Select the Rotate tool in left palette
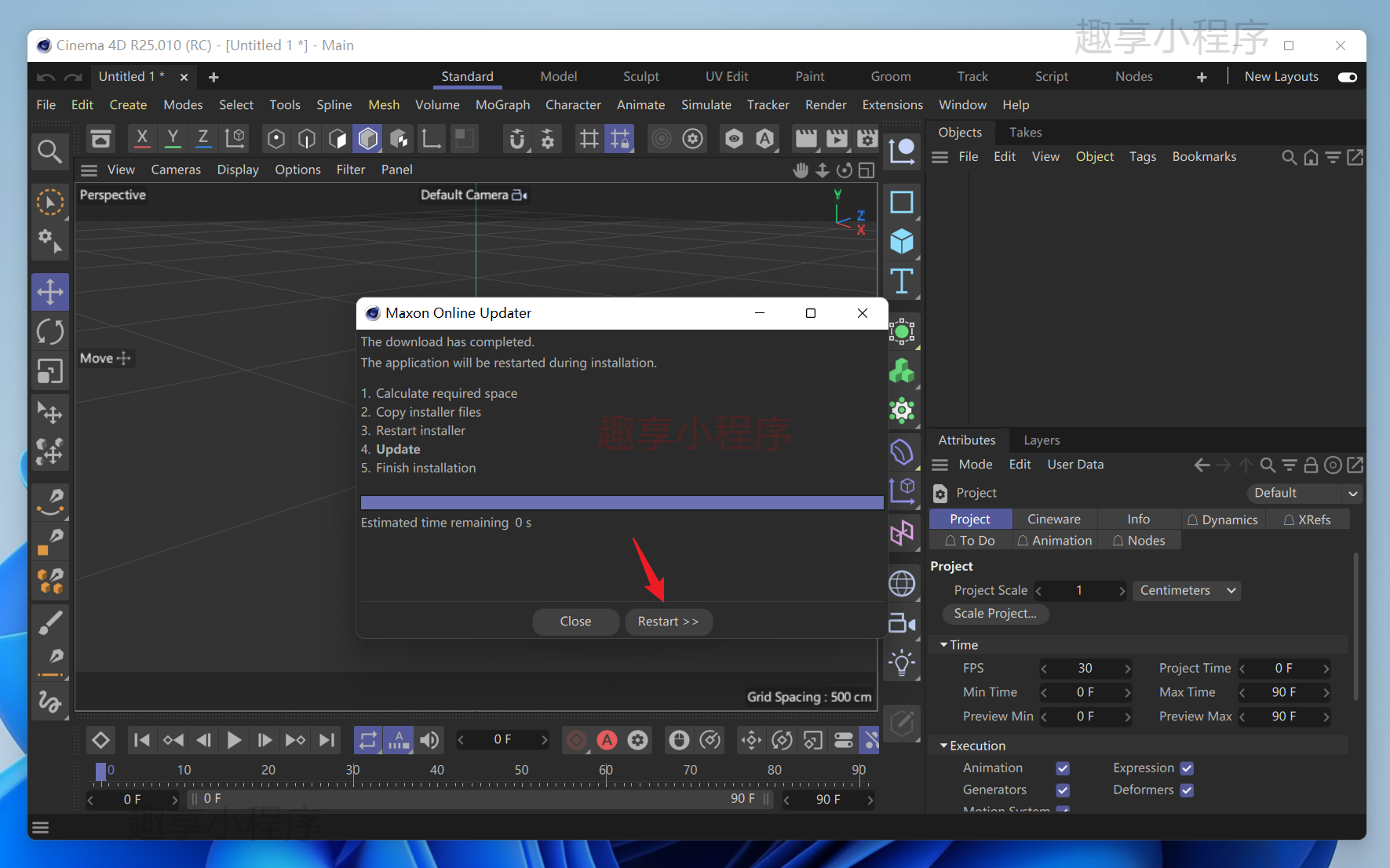The height and width of the screenshot is (868, 1390). pyautogui.click(x=50, y=332)
